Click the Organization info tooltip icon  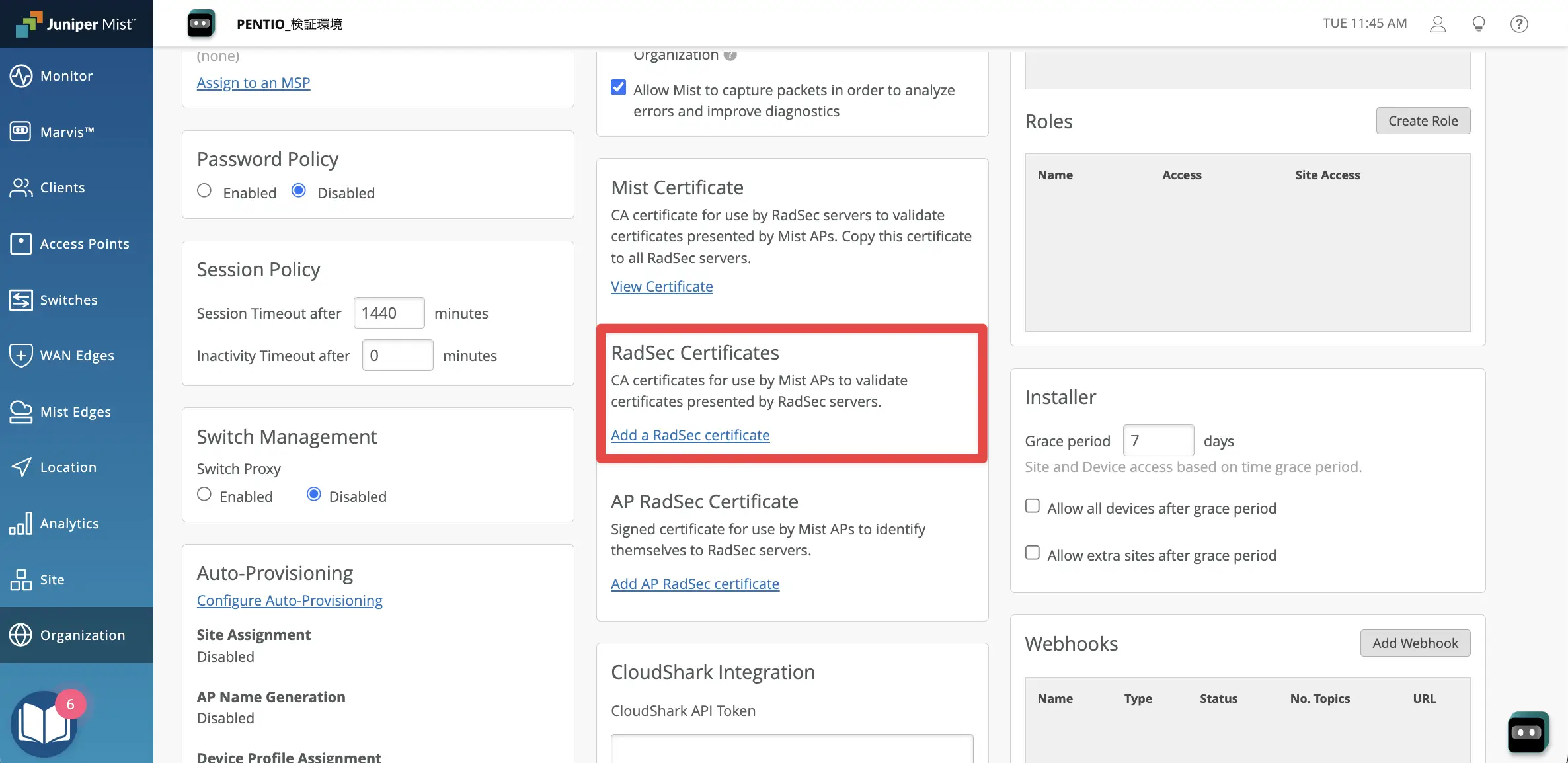pos(730,55)
